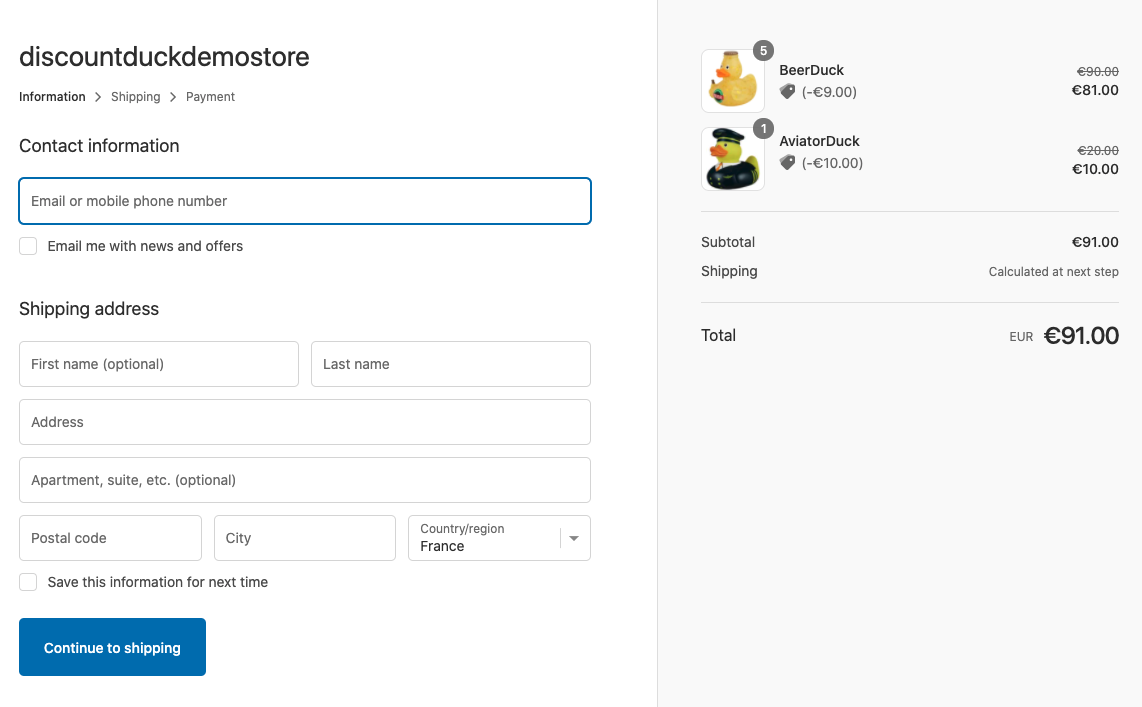Select the Information breadcrumb step
This screenshot has width=1142, height=707.
click(x=52, y=97)
